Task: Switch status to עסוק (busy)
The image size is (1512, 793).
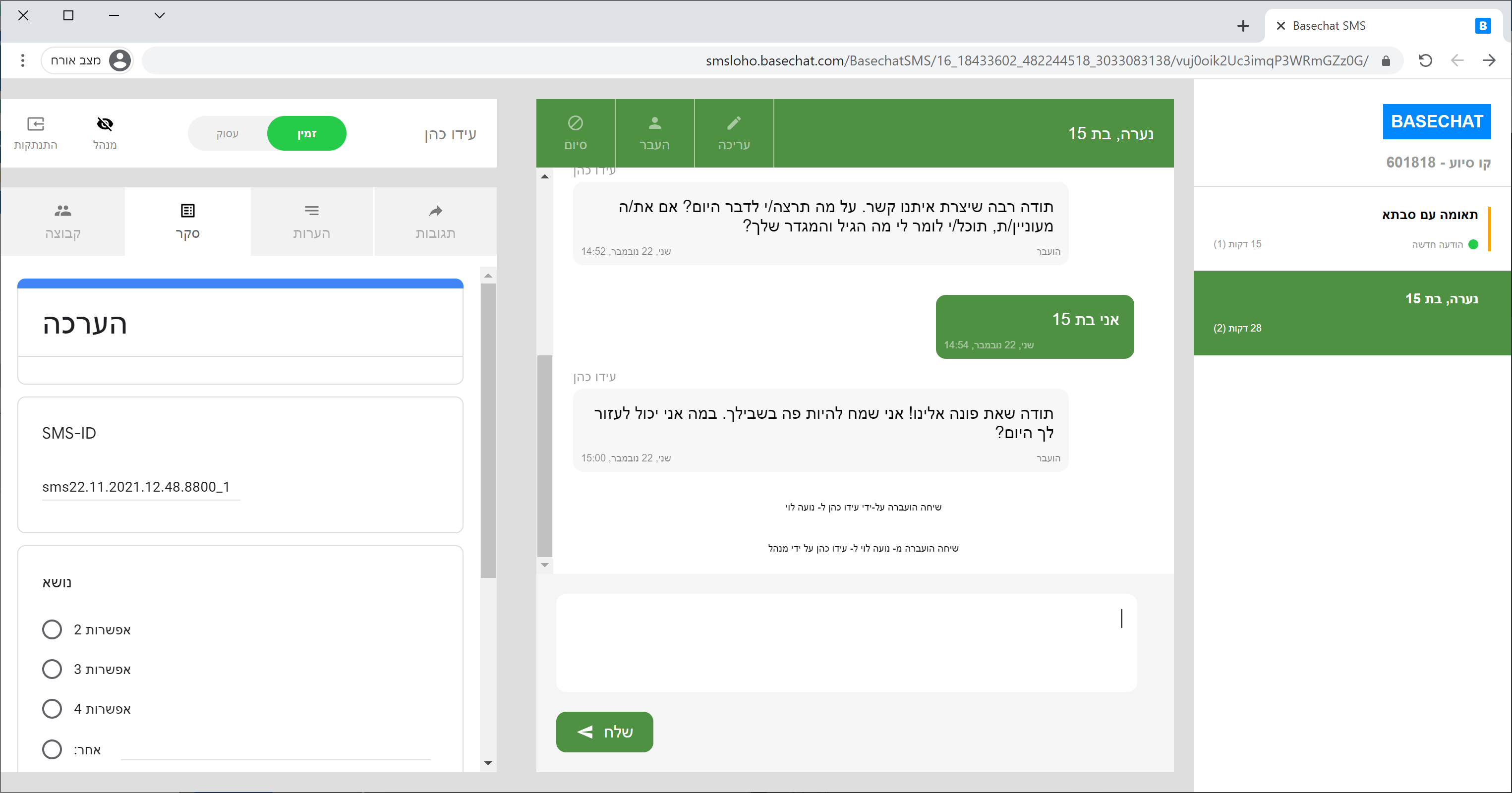Action: (x=228, y=134)
